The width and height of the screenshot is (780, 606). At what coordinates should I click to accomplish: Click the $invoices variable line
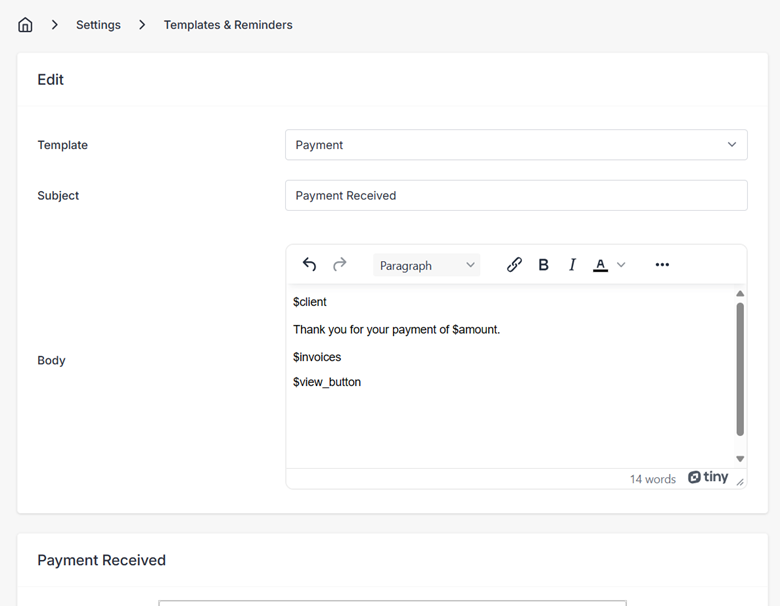[317, 357]
